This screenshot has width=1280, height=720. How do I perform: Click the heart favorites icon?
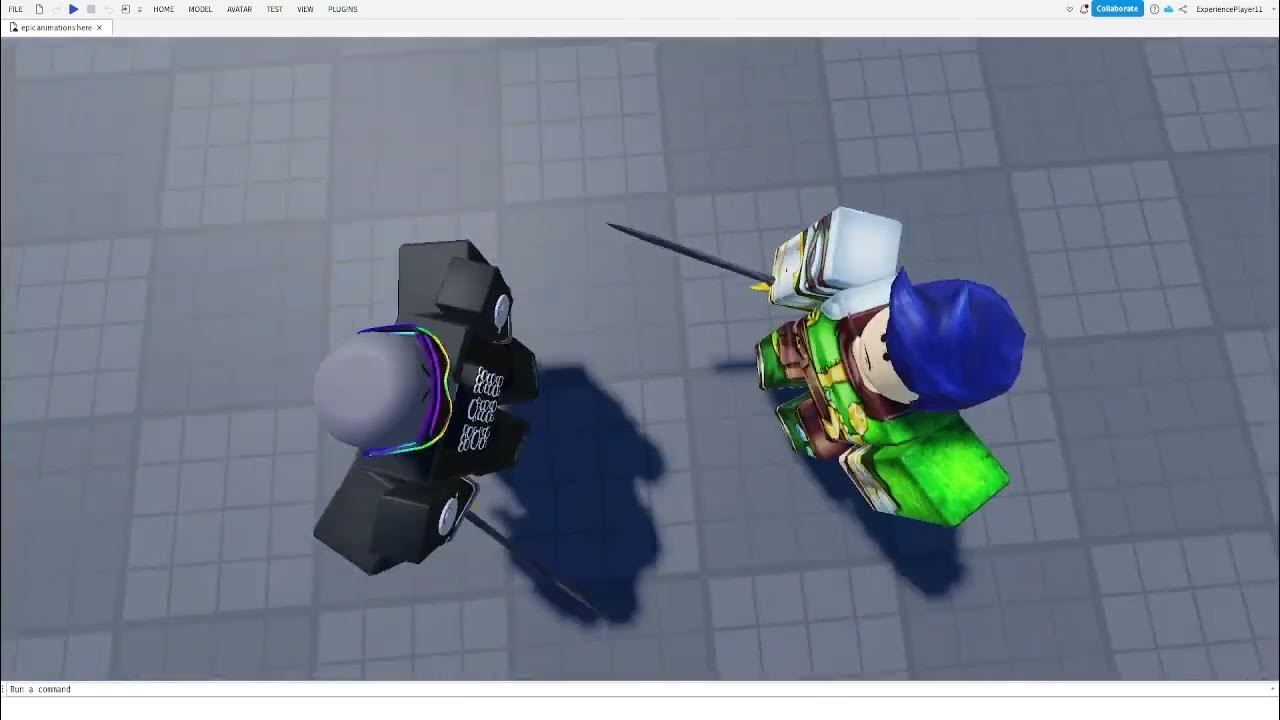point(1070,9)
